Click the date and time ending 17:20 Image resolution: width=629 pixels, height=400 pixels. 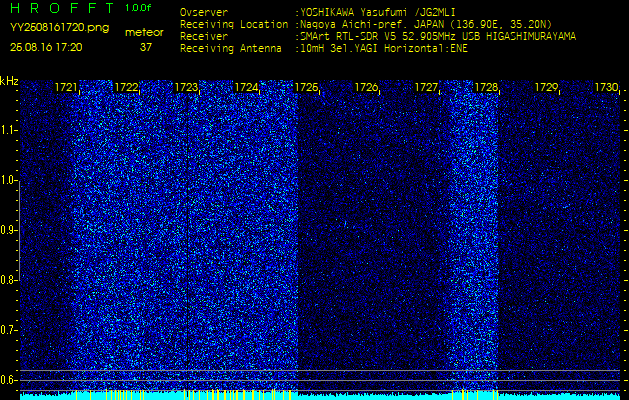click(x=46, y=47)
